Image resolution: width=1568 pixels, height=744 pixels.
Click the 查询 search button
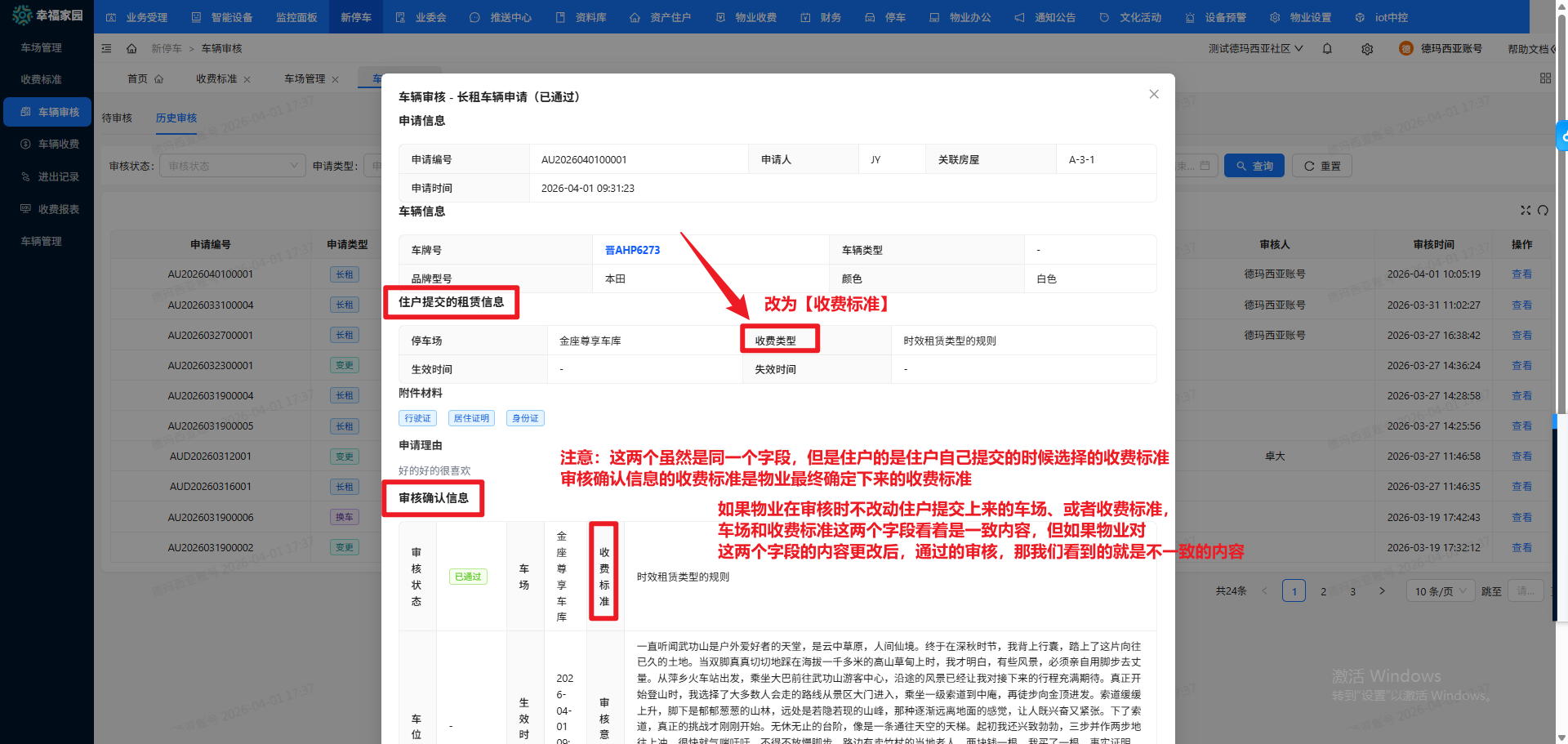tap(1254, 165)
